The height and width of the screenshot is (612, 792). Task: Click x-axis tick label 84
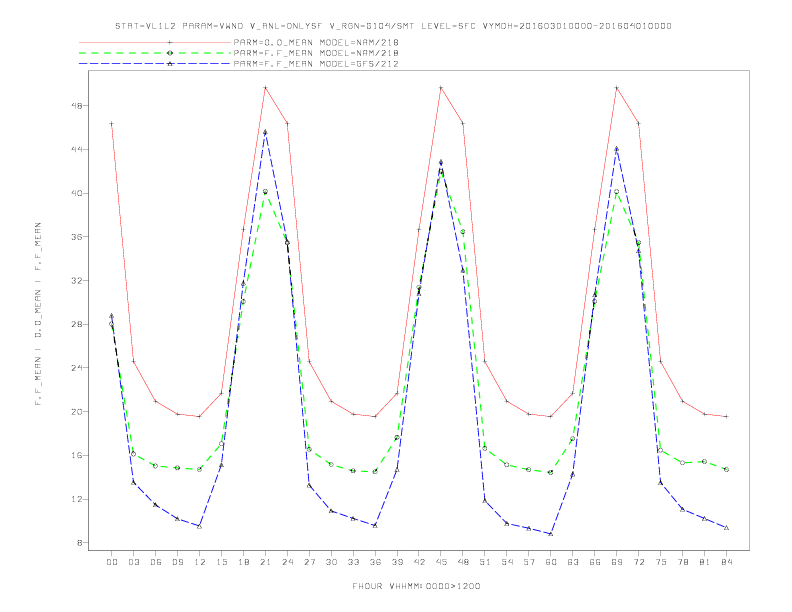click(726, 562)
